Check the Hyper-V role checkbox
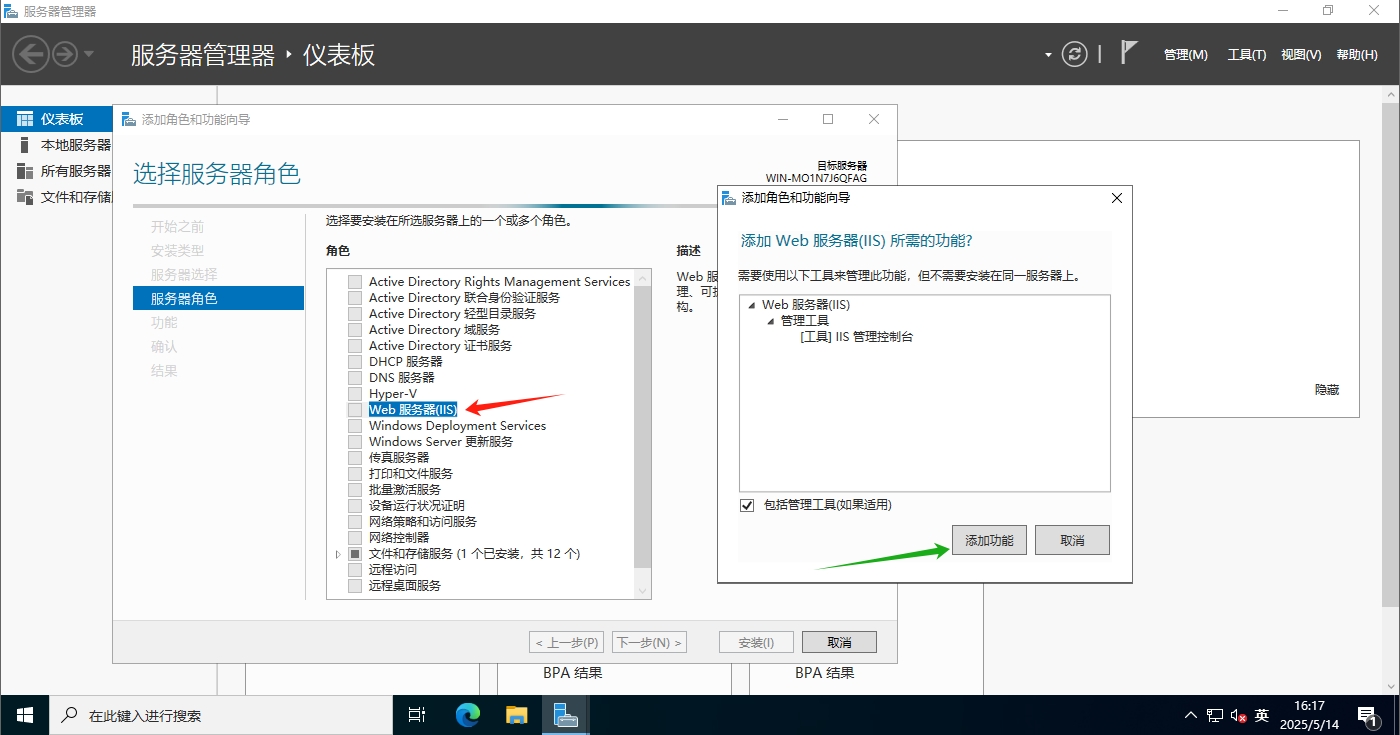Image resolution: width=1400 pixels, height=735 pixels. coord(355,394)
